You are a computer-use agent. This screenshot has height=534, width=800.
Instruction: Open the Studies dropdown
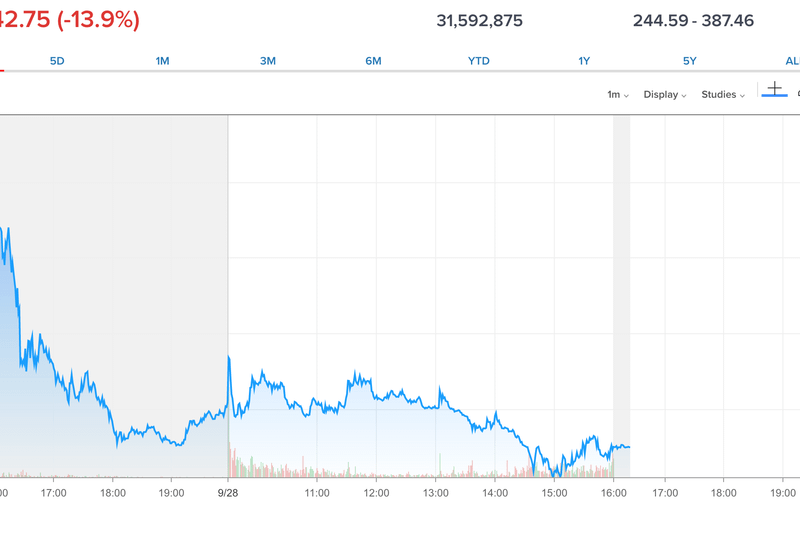click(x=724, y=95)
